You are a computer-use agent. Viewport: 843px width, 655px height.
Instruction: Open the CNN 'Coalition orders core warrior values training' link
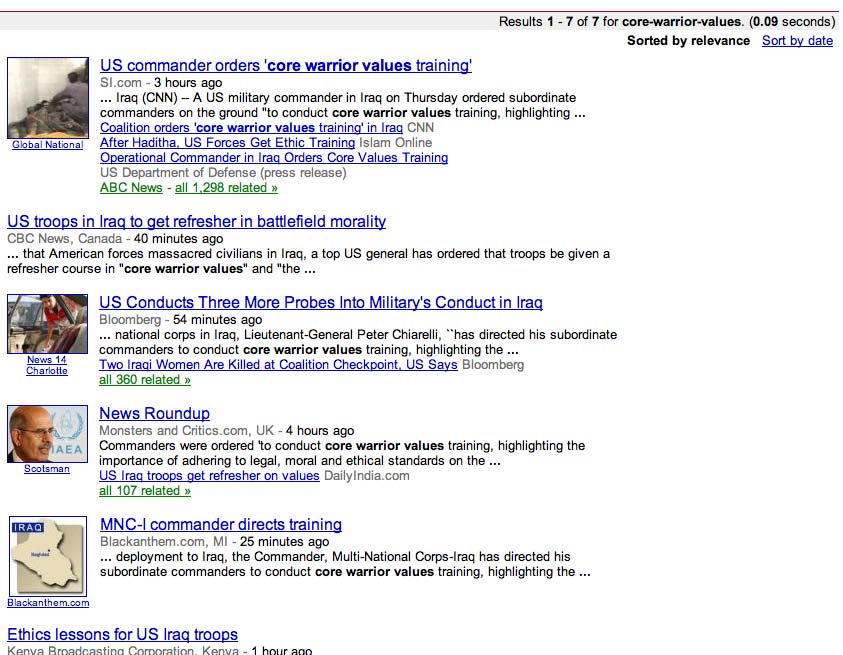coord(251,128)
